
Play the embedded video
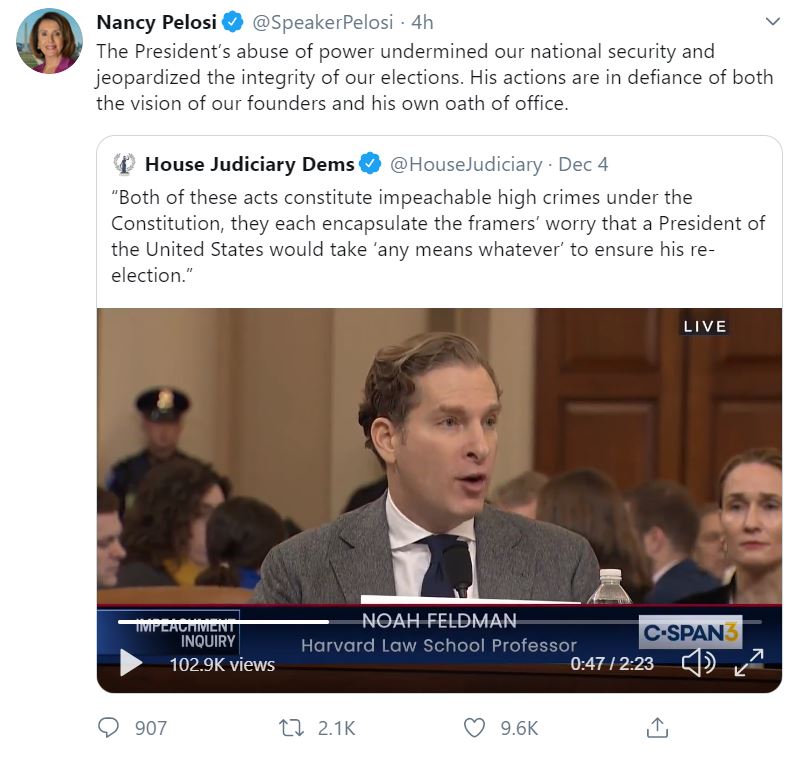point(131,662)
